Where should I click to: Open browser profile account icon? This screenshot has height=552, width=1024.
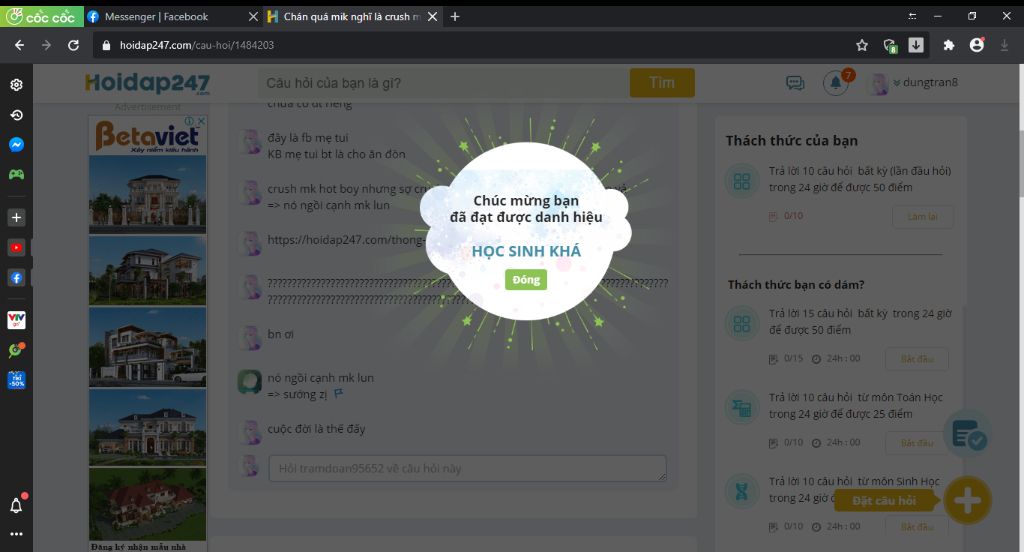point(976,44)
